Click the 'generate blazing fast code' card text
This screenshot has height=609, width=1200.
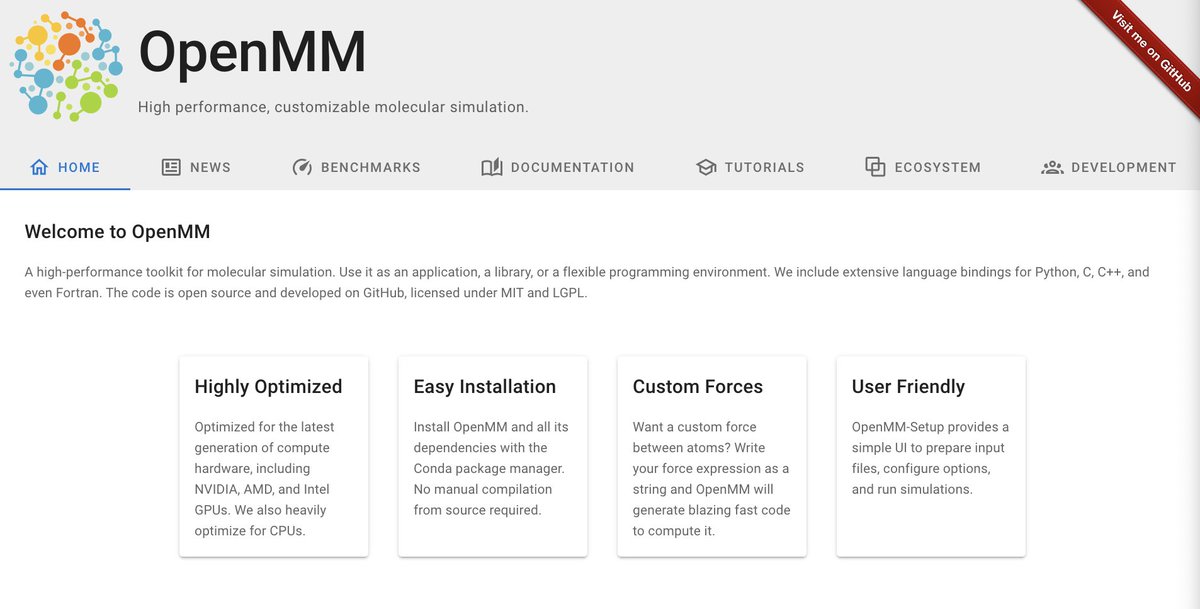(x=711, y=510)
